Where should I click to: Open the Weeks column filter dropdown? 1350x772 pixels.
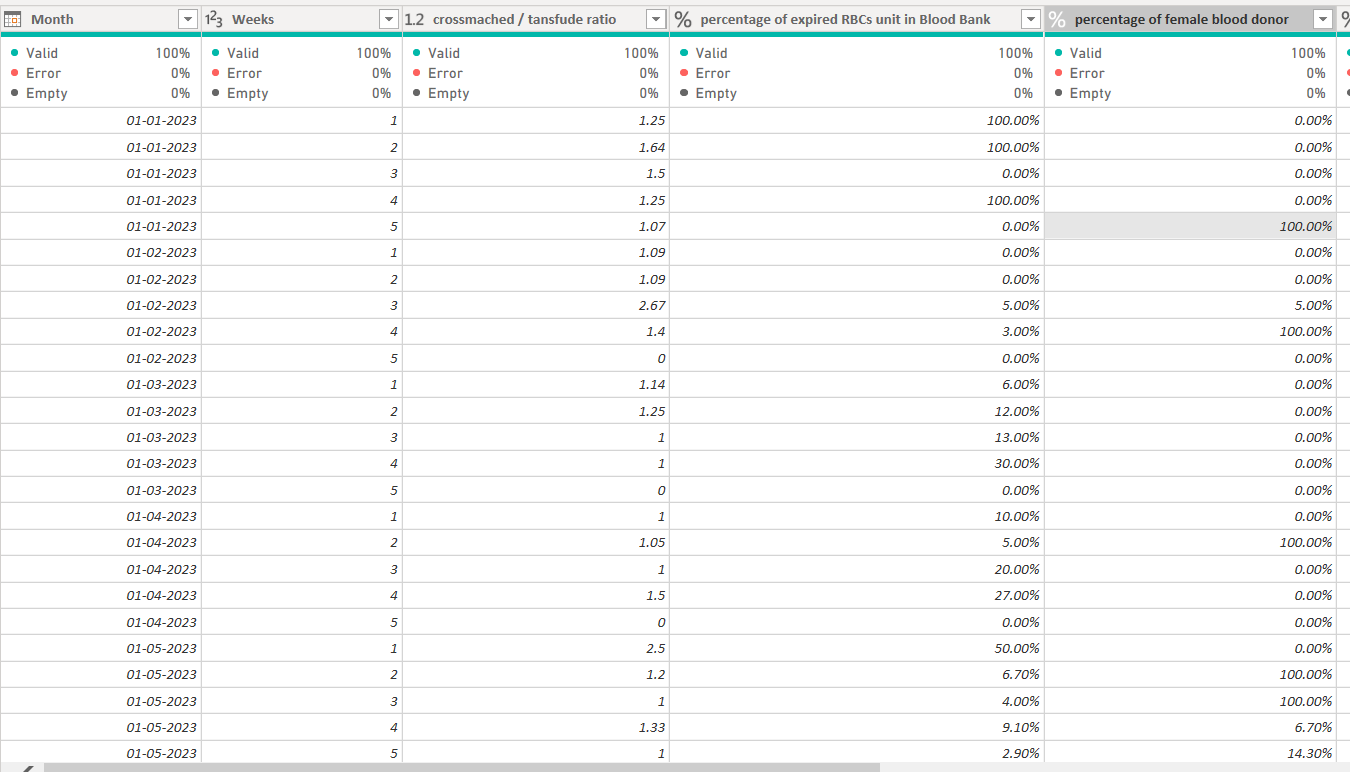[x=389, y=19]
